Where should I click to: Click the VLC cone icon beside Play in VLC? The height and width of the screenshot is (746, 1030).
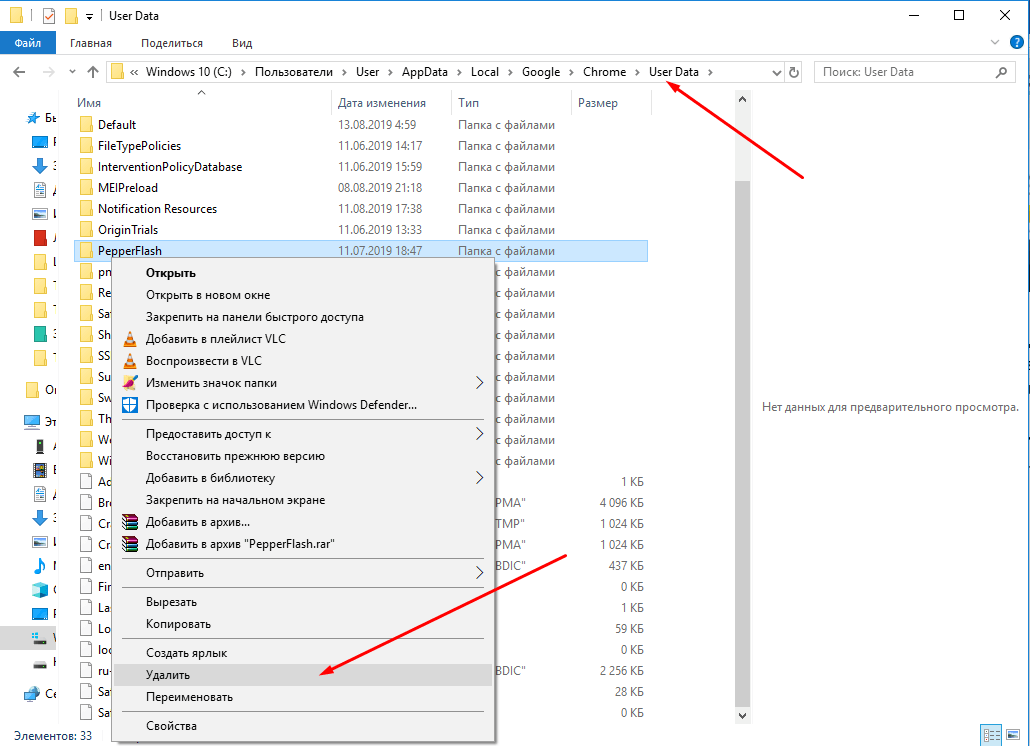(x=130, y=361)
